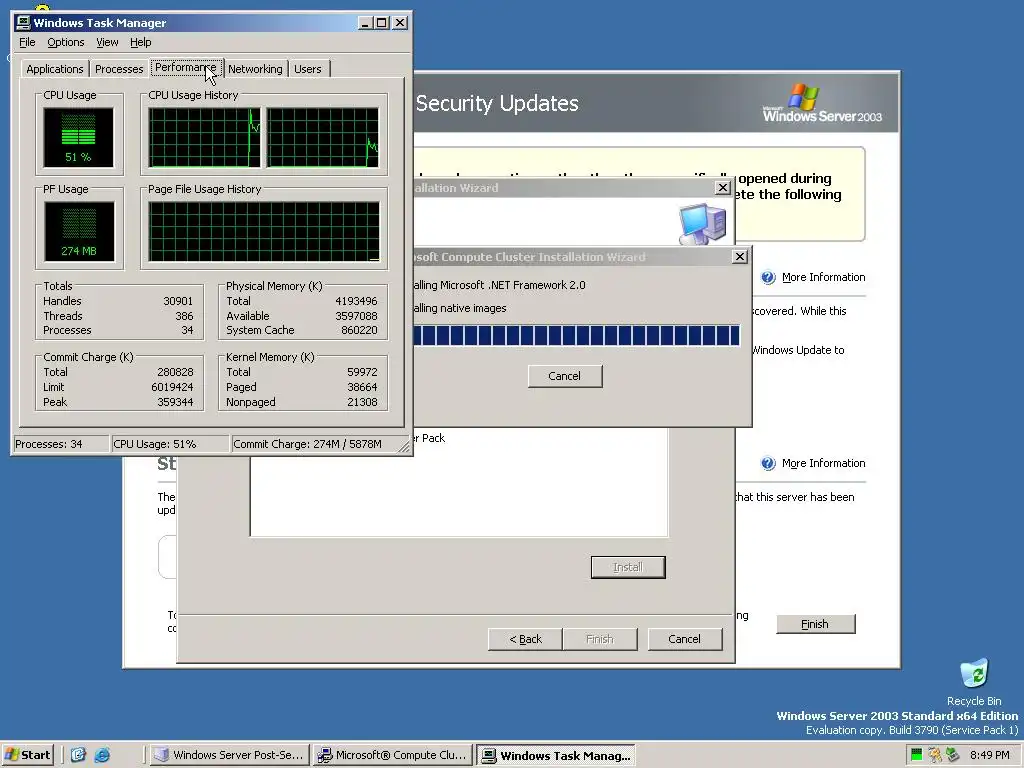
Task: Click the green CPU usage tray icon
Action: [916, 756]
